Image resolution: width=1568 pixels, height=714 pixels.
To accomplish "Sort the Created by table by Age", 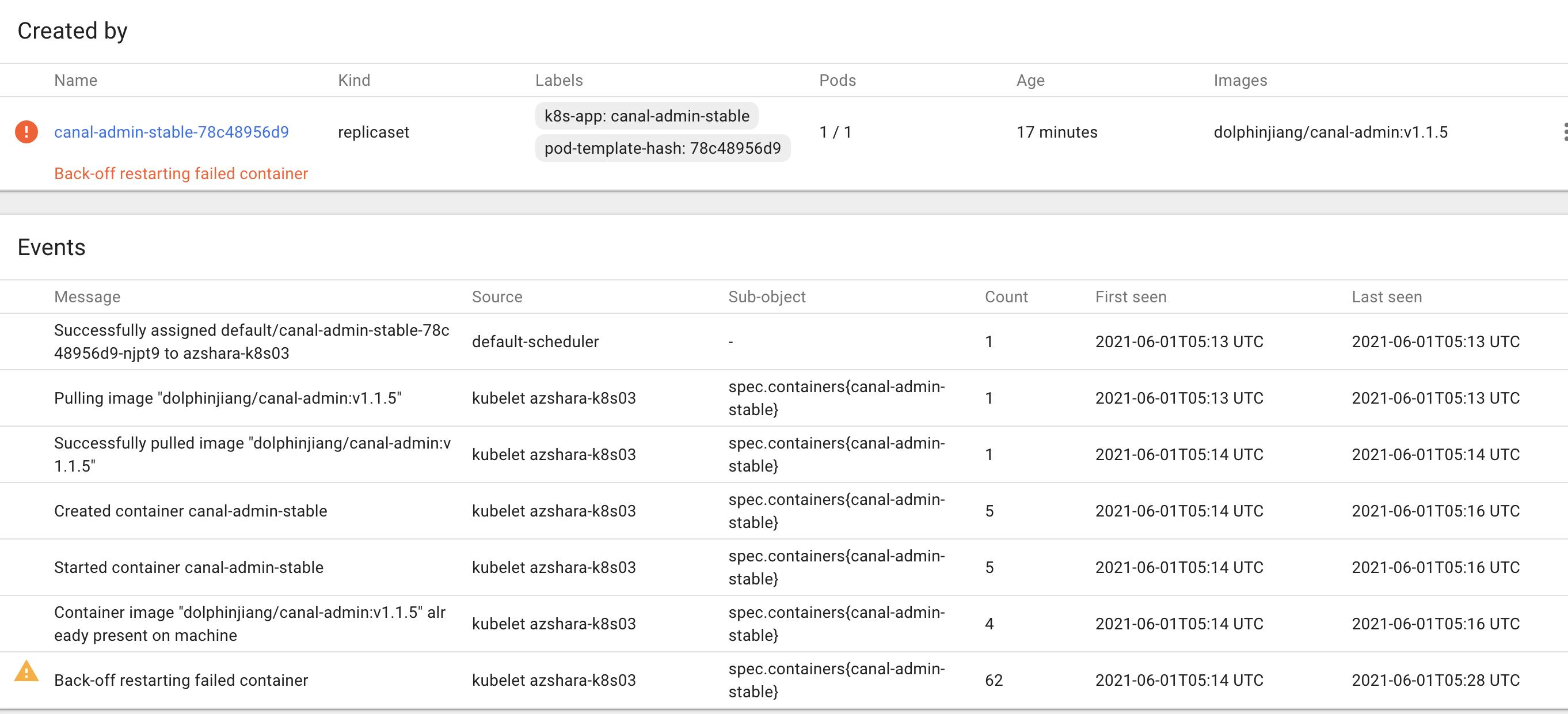I will click(x=1030, y=79).
